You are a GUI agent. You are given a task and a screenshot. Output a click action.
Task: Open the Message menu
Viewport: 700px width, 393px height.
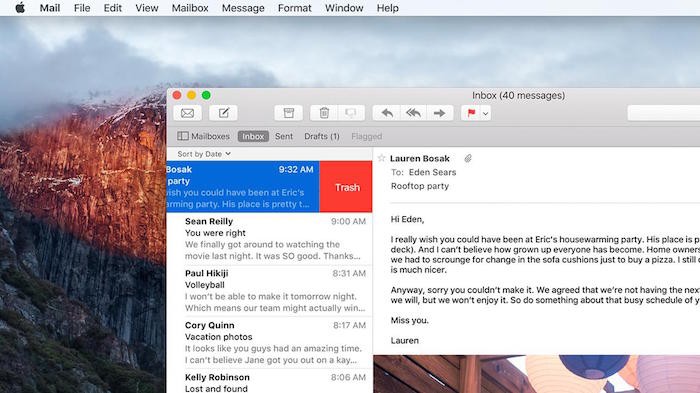pos(243,8)
